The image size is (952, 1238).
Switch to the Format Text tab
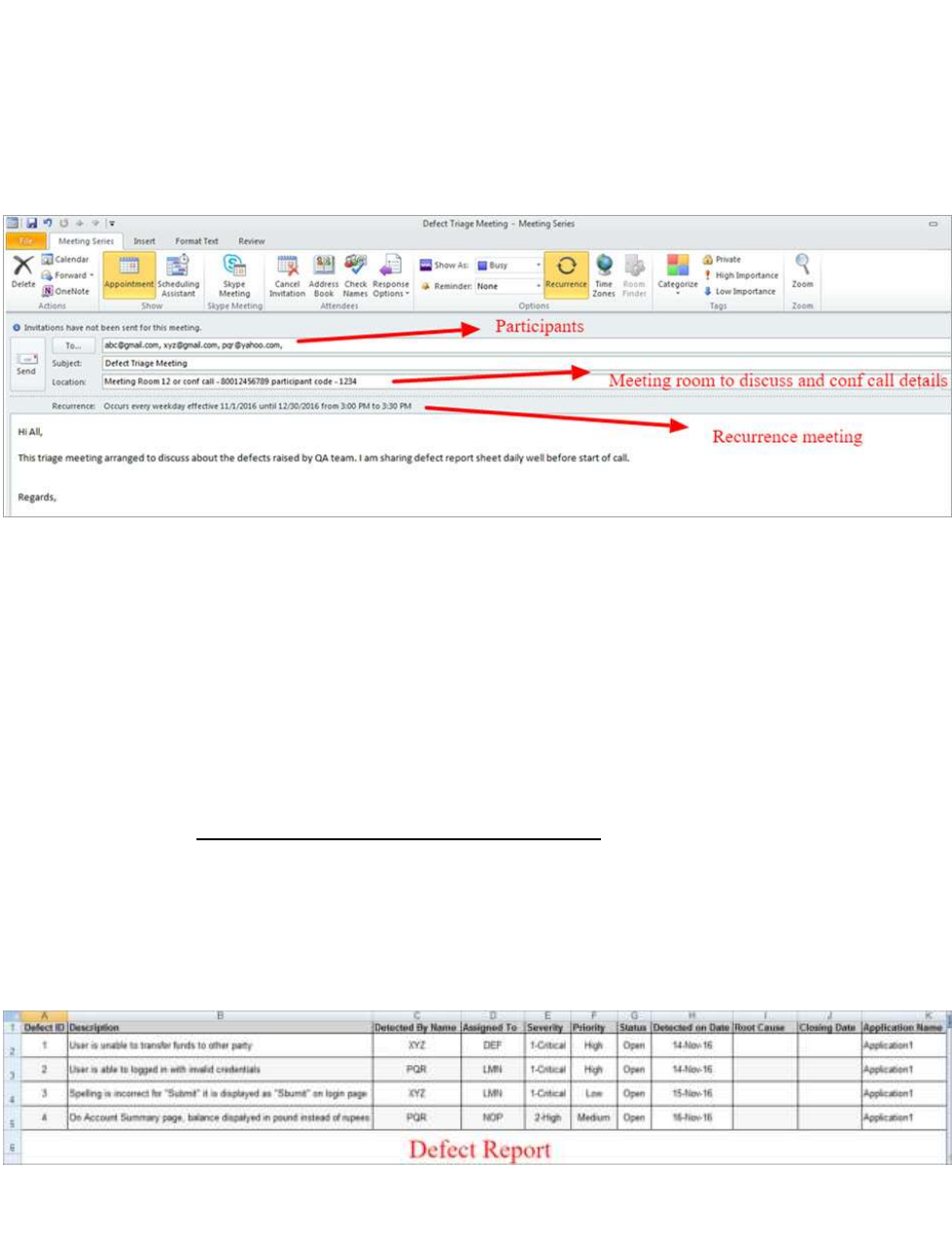click(x=196, y=241)
